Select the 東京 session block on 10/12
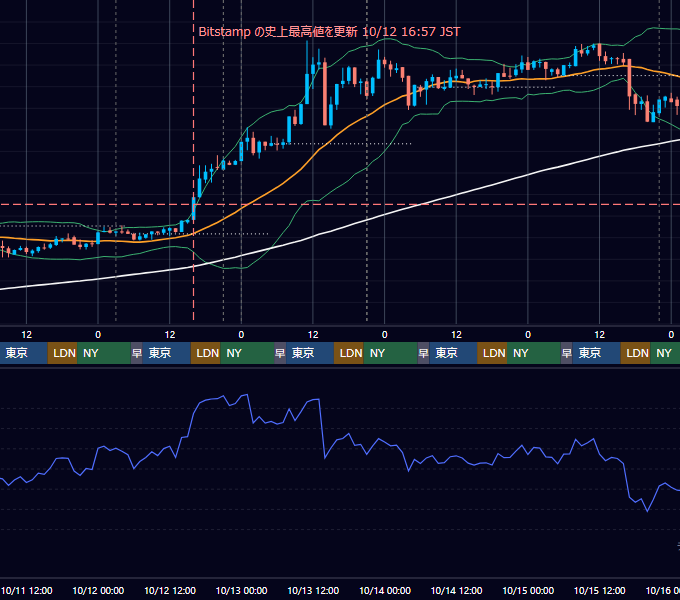The image size is (680, 600). tap(167, 353)
